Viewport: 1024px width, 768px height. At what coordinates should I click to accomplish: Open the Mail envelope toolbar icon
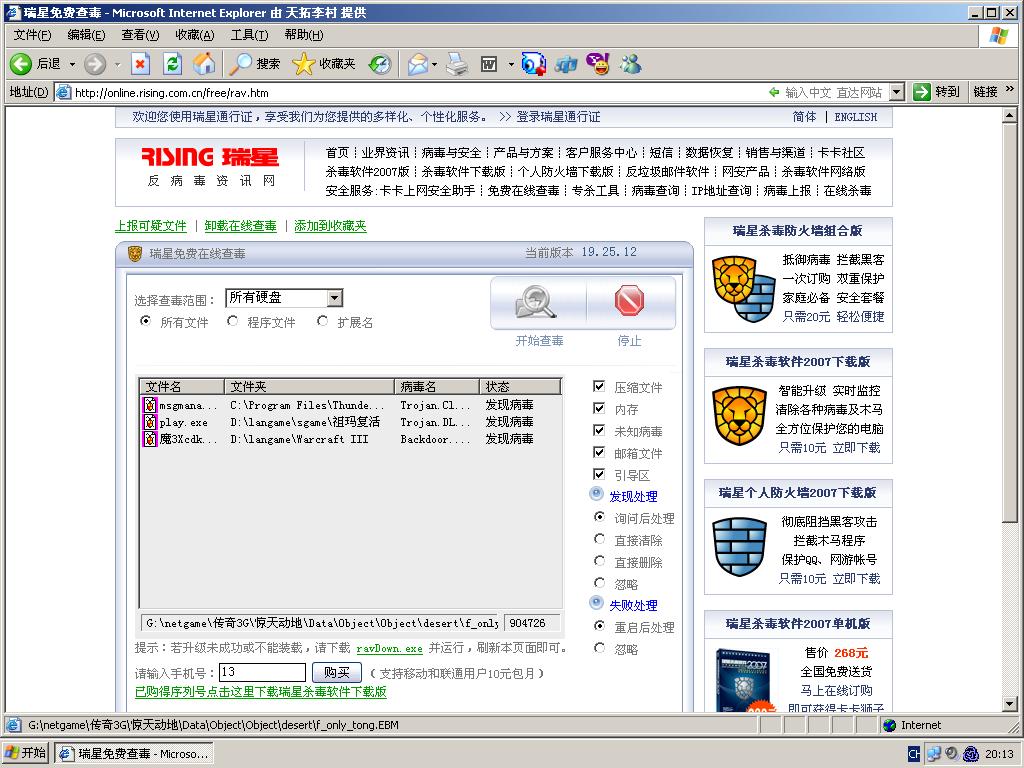[x=418, y=64]
